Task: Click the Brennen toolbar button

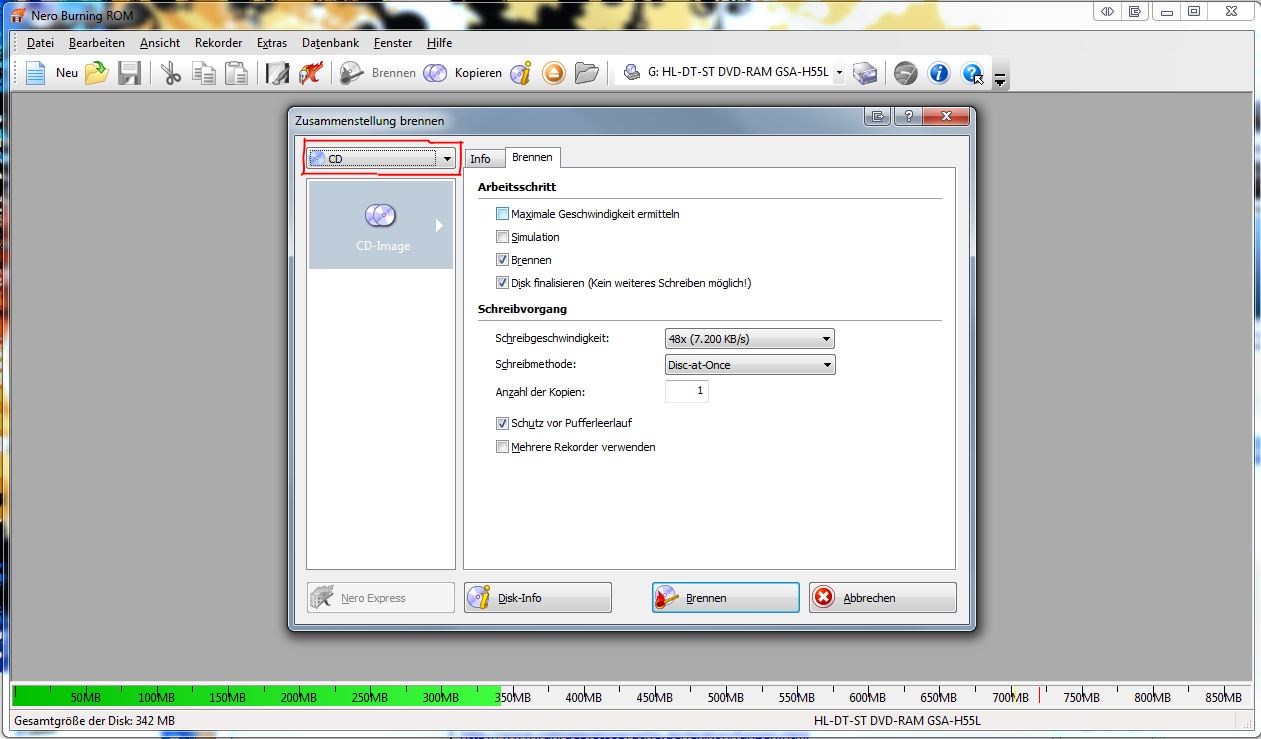Action: [377, 73]
